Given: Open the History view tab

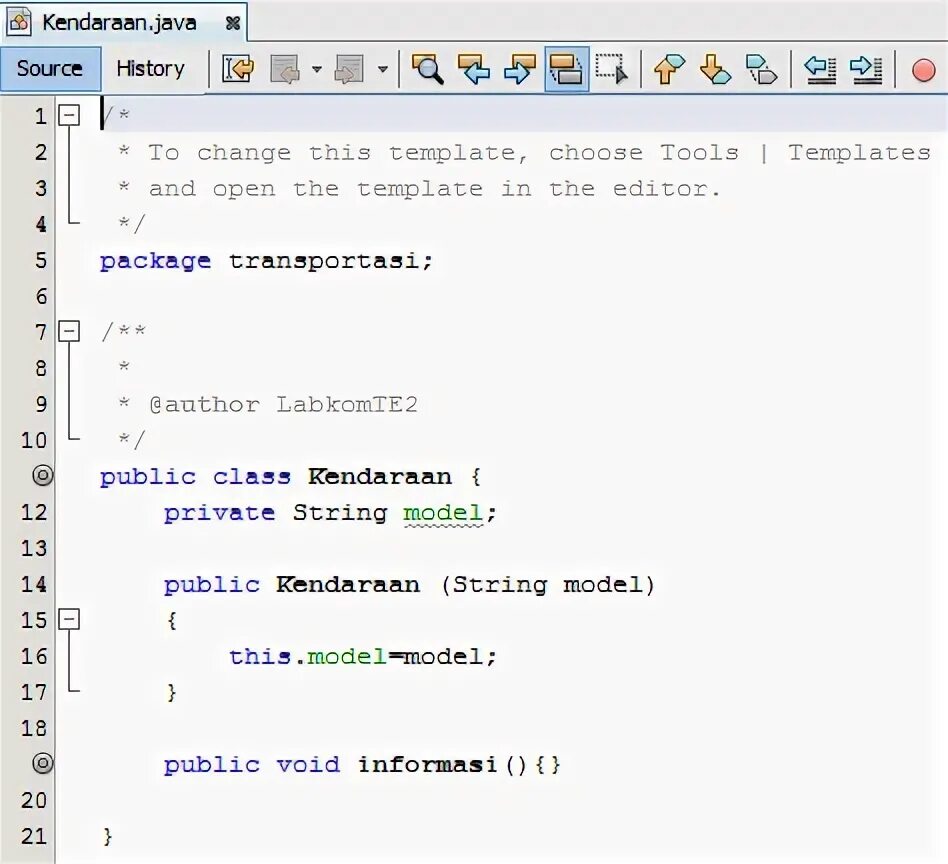Looking at the screenshot, I should [x=151, y=68].
